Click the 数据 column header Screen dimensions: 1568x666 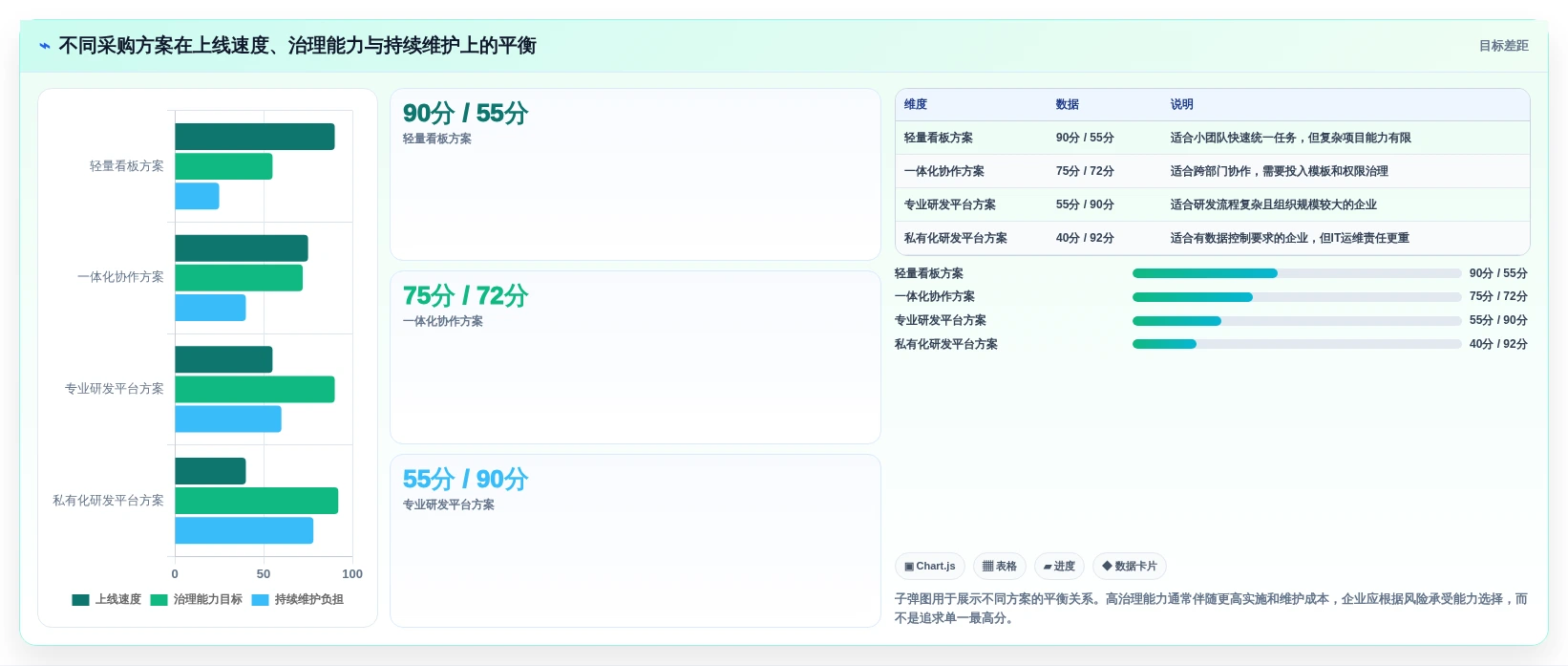coord(1068,105)
